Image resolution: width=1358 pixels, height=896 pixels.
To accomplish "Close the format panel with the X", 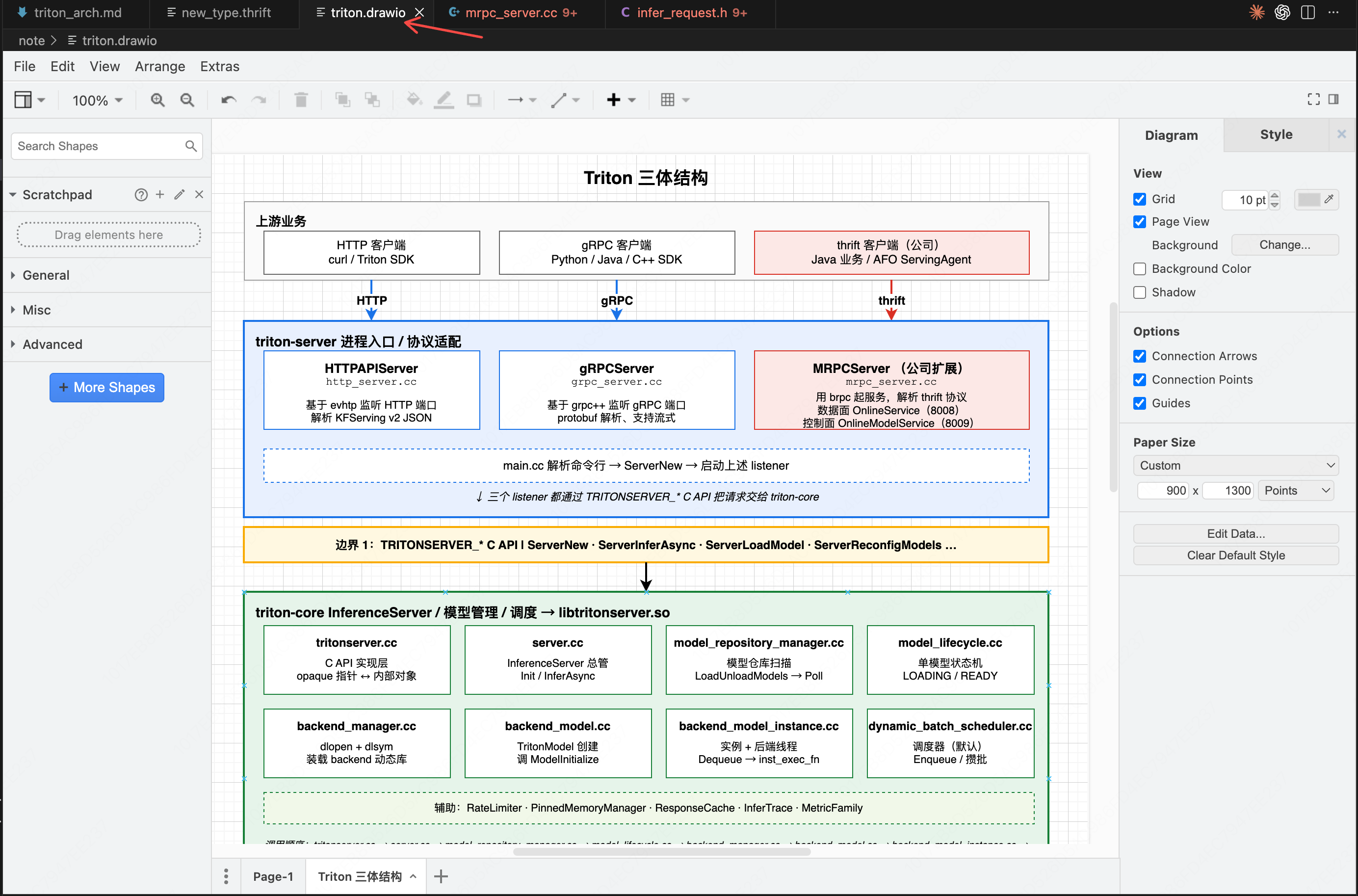I will click(1341, 134).
